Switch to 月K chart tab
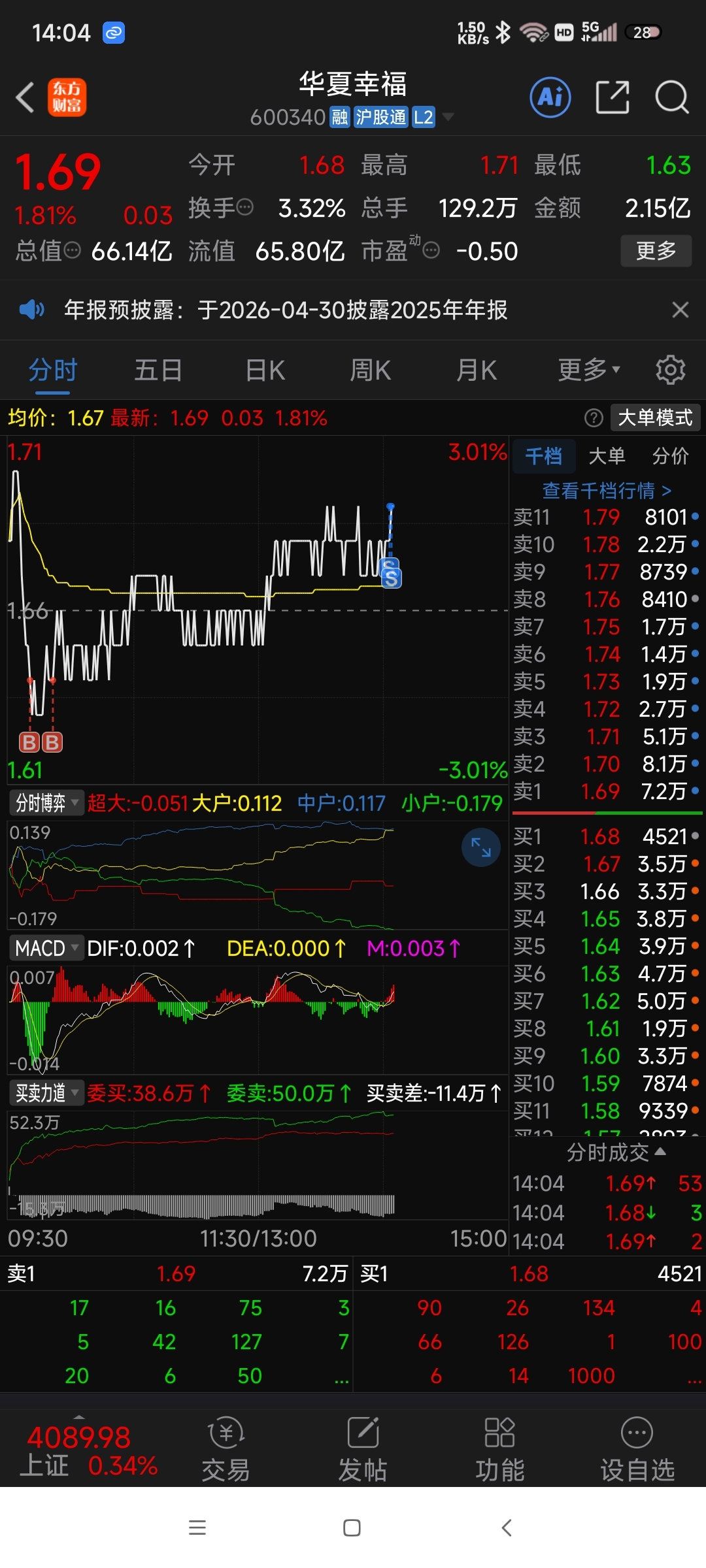Screen dimensions: 706x1568 477,370
